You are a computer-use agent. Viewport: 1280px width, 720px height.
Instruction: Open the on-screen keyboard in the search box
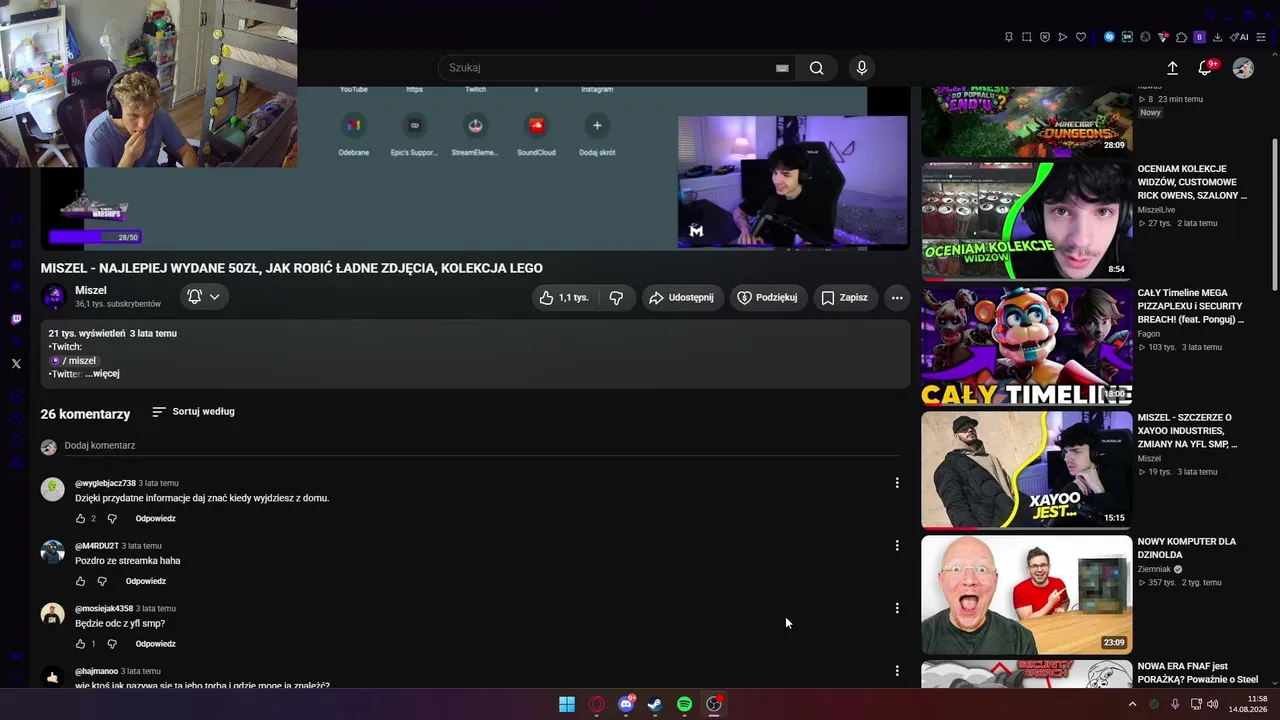point(782,68)
